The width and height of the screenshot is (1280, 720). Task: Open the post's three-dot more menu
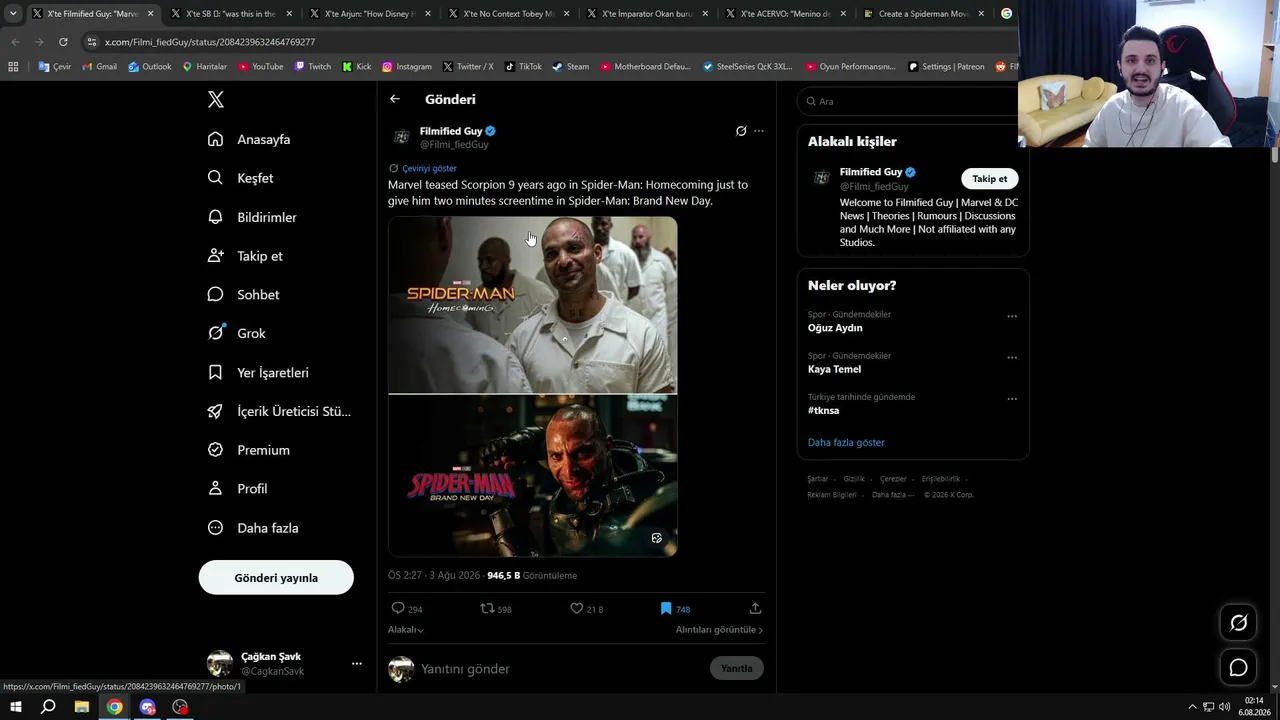click(759, 131)
